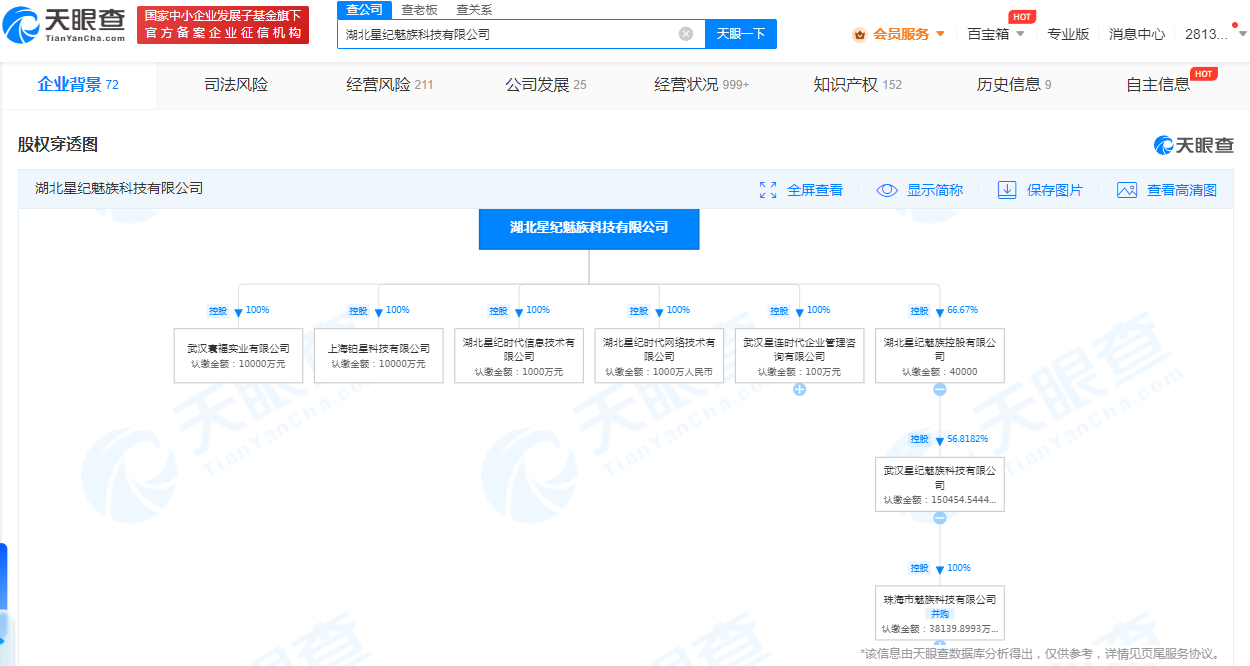This screenshot has height=666, width=1250.
Task: Select the 公司发展 tab
Action: tap(546, 85)
